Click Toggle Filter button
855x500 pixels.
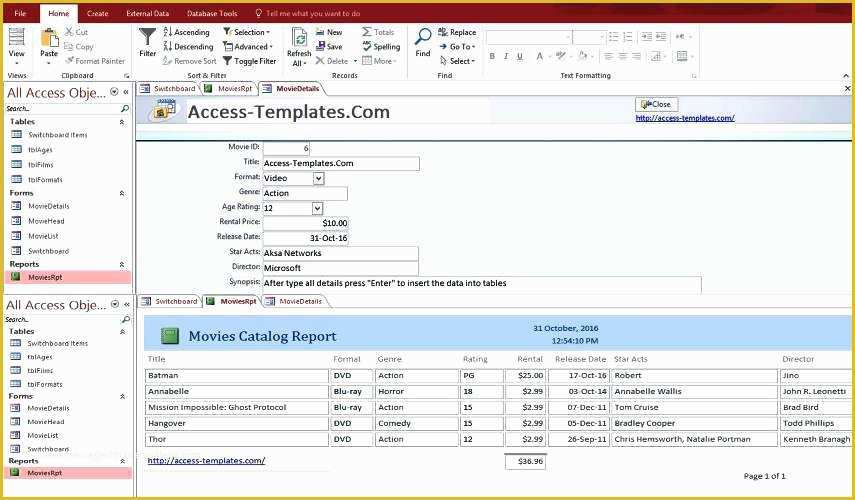pos(250,61)
